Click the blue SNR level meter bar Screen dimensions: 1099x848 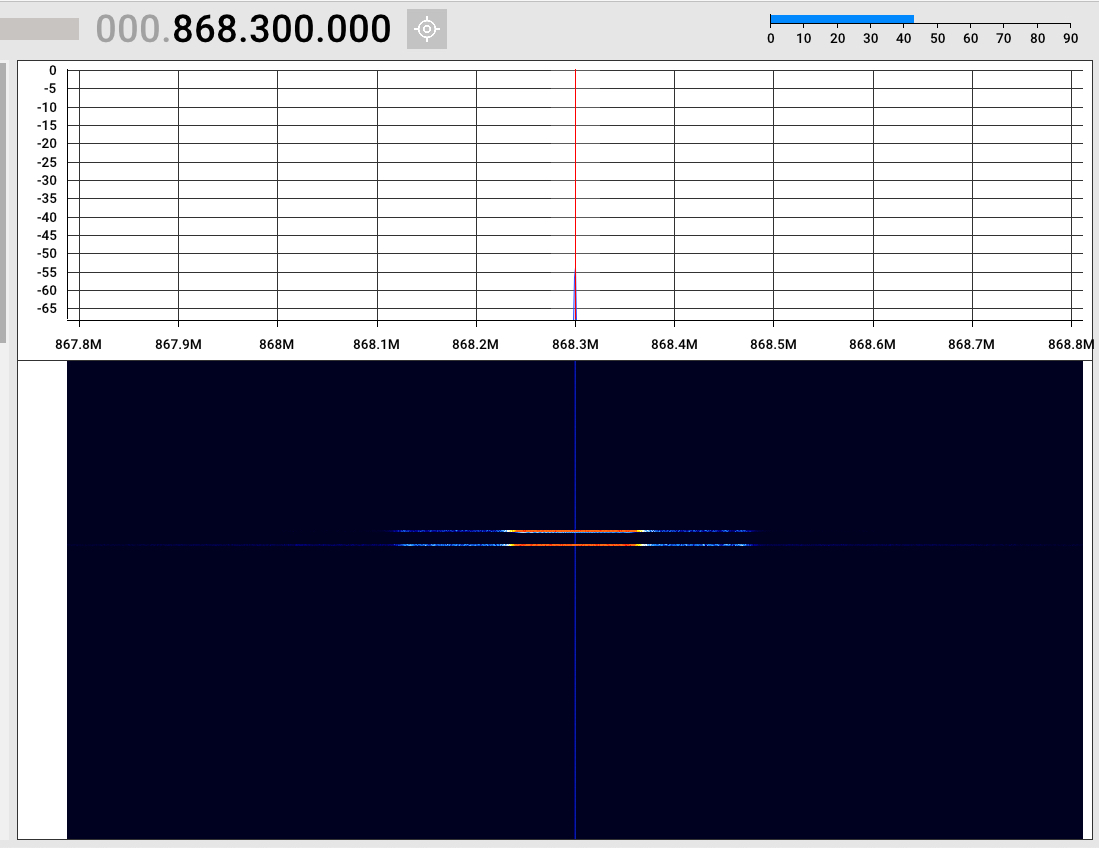[842, 20]
